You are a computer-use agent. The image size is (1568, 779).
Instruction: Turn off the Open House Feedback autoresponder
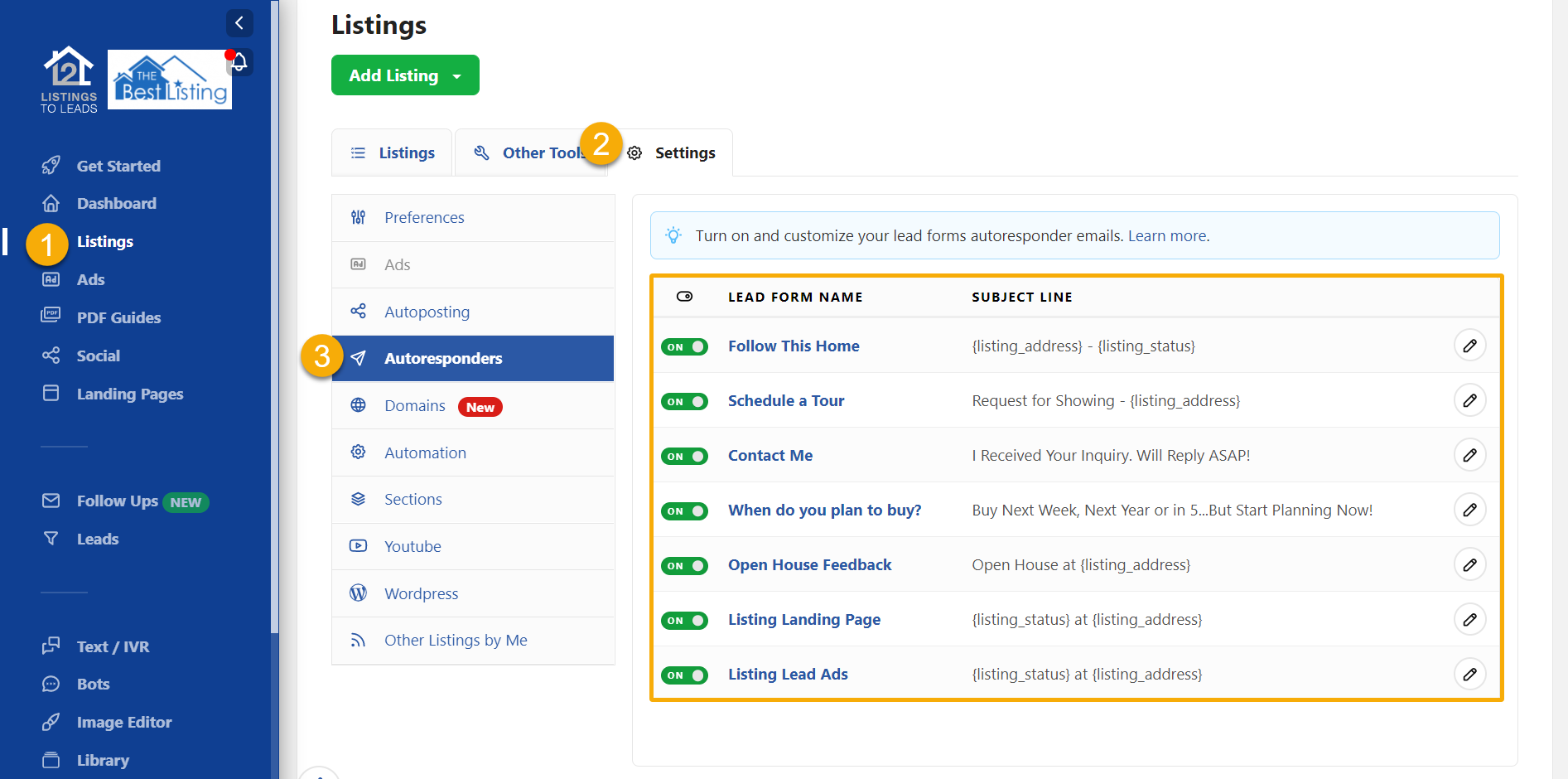coord(684,565)
